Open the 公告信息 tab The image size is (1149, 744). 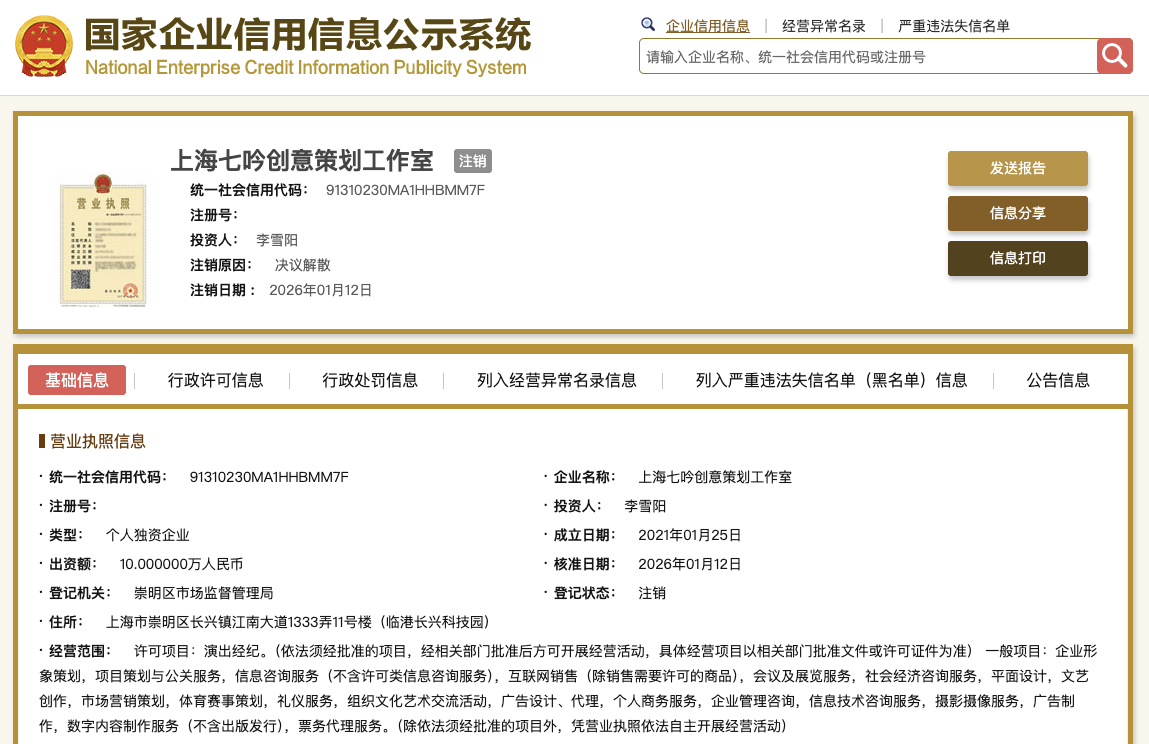pyautogui.click(x=1058, y=380)
